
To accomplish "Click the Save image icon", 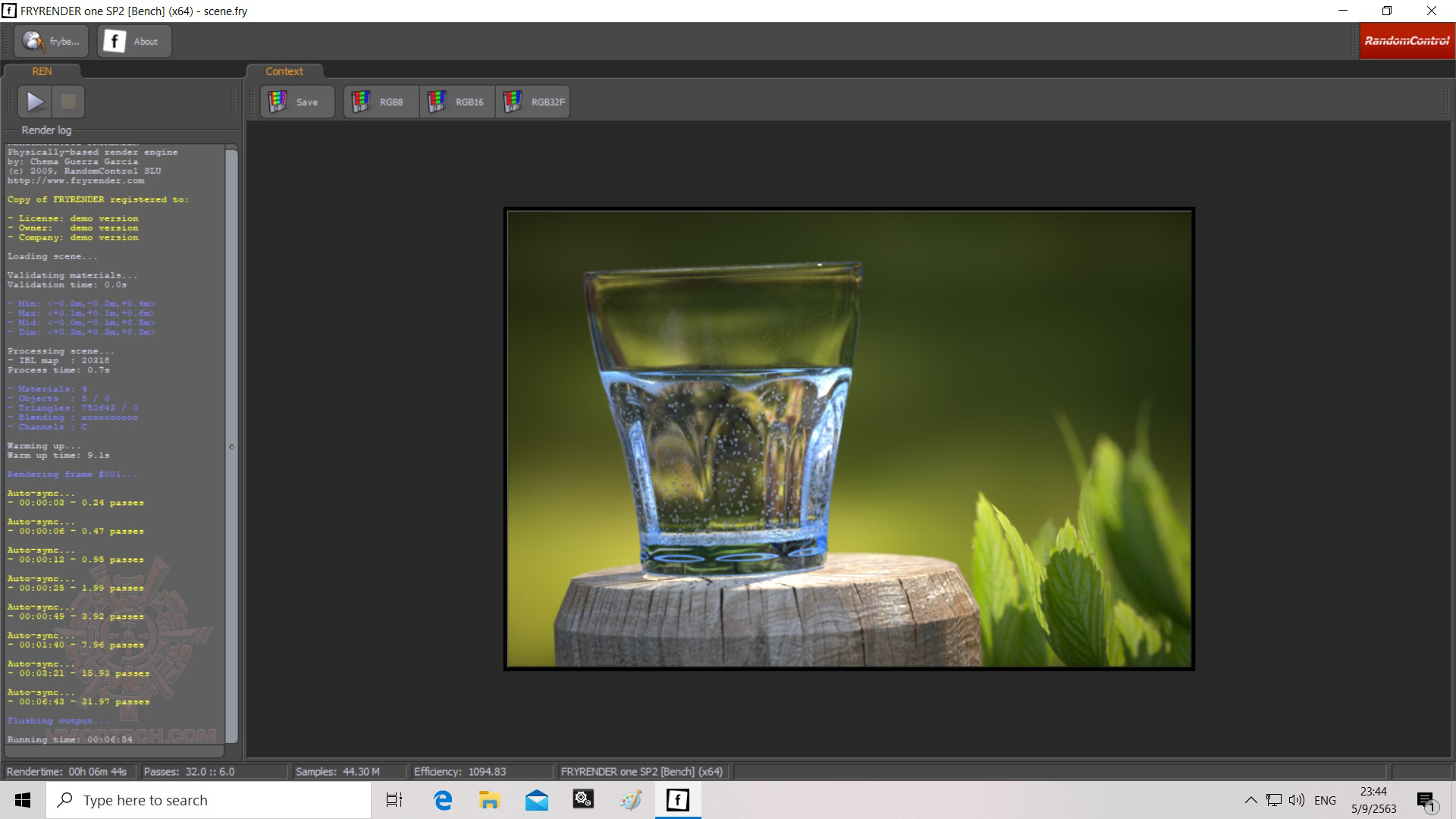I will click(278, 102).
